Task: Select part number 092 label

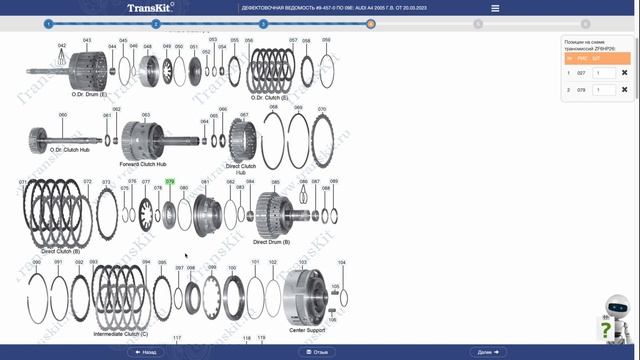Action: [x=79, y=262]
